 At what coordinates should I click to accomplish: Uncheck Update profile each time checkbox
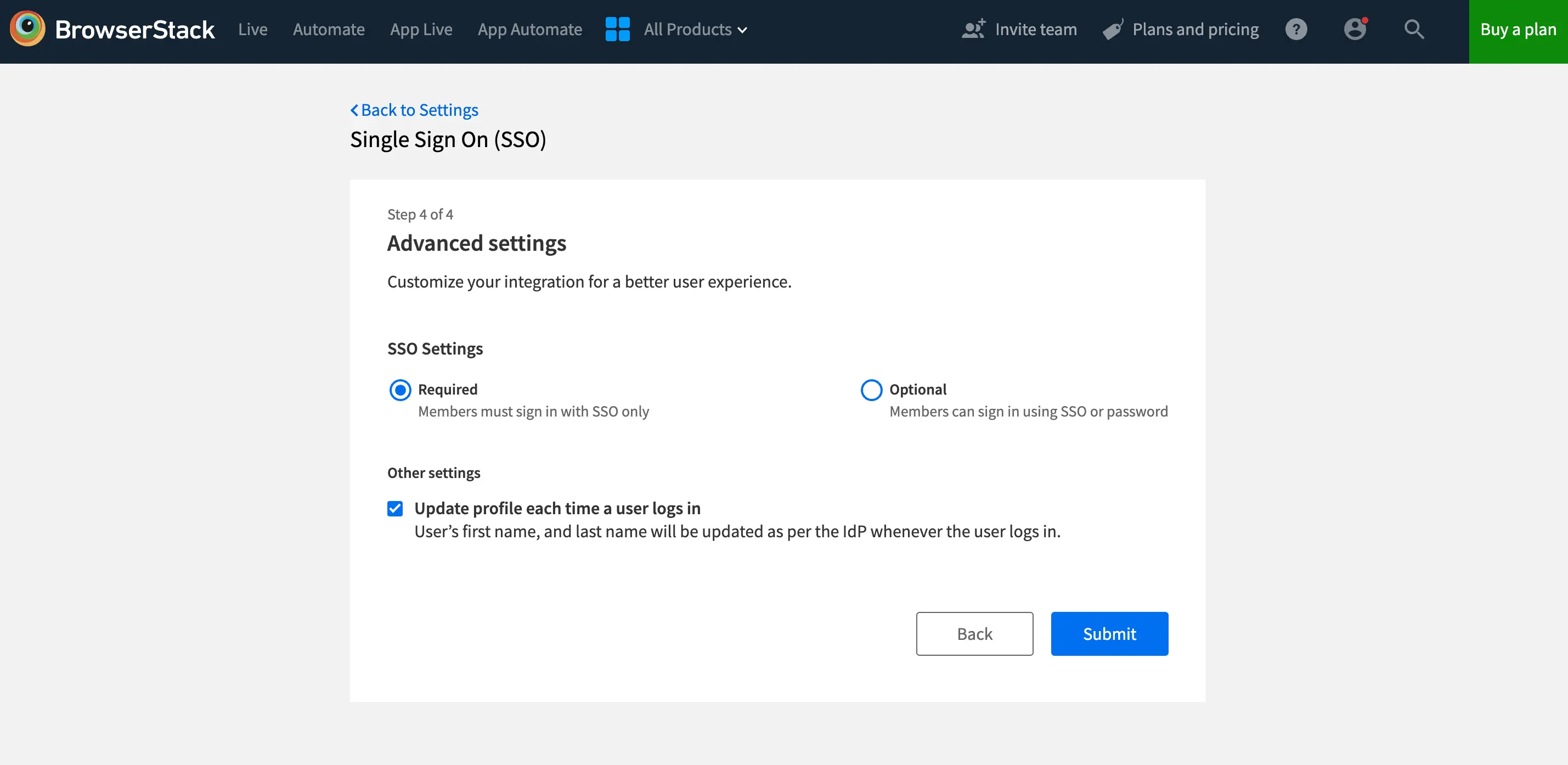(x=395, y=509)
